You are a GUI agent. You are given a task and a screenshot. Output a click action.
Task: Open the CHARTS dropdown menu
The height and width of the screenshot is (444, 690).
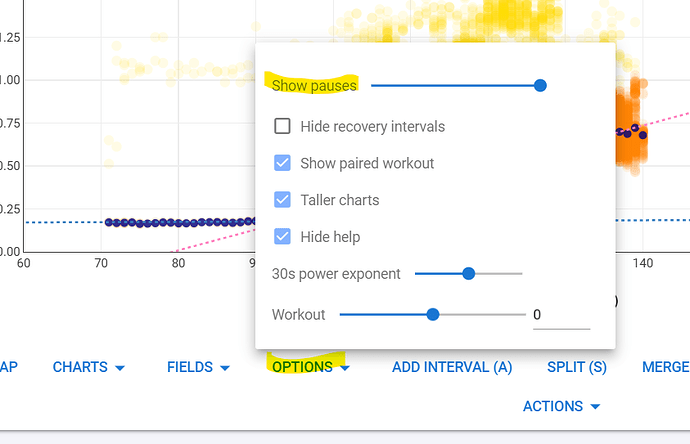88,367
